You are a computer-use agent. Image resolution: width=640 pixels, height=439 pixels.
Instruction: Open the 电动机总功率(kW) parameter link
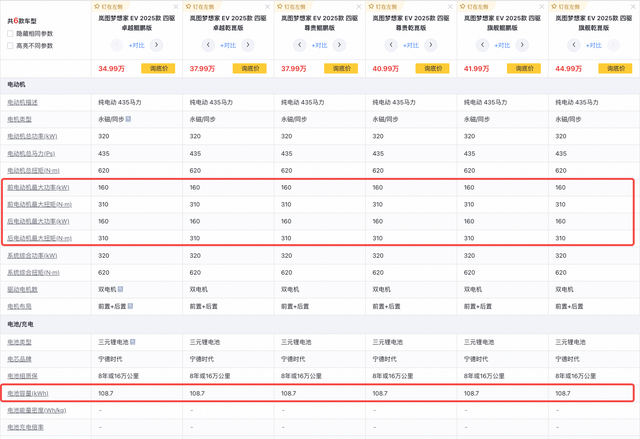(32, 136)
